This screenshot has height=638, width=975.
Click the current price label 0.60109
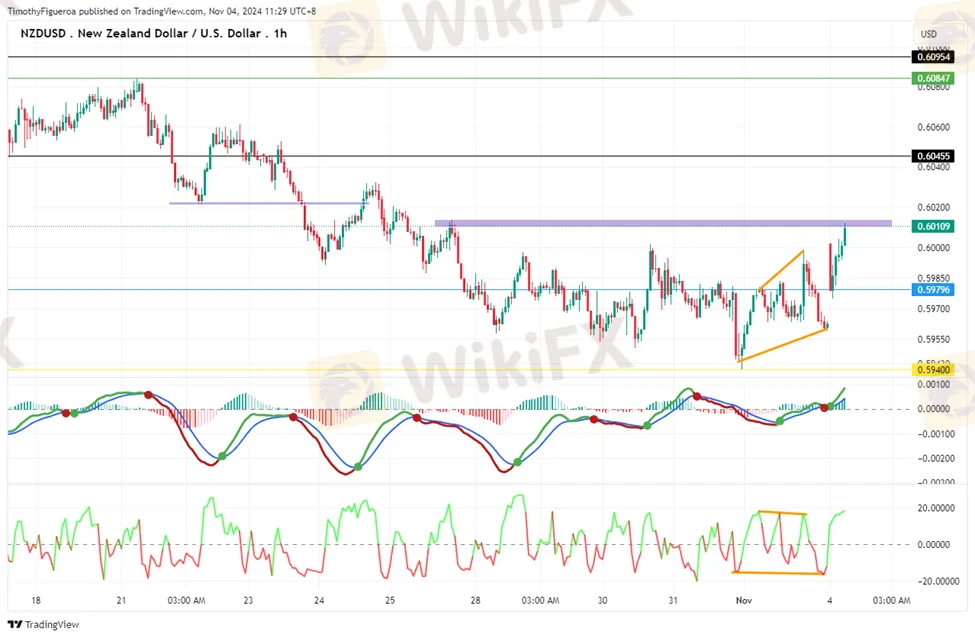coord(933,226)
